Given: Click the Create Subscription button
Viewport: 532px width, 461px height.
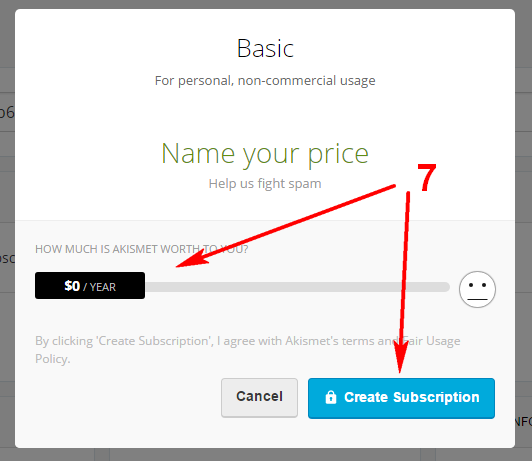Looking at the screenshot, I should click(x=401, y=398).
